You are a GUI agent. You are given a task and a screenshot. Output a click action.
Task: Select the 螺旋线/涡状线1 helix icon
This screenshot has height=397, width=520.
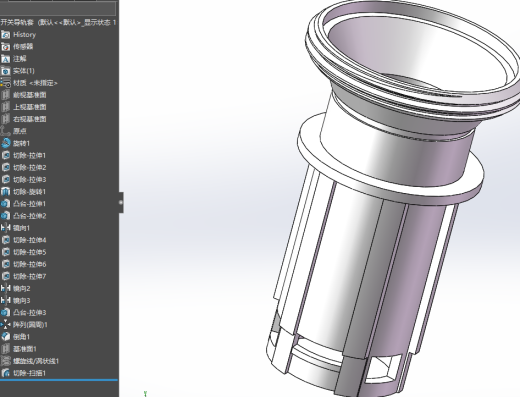click(5, 361)
